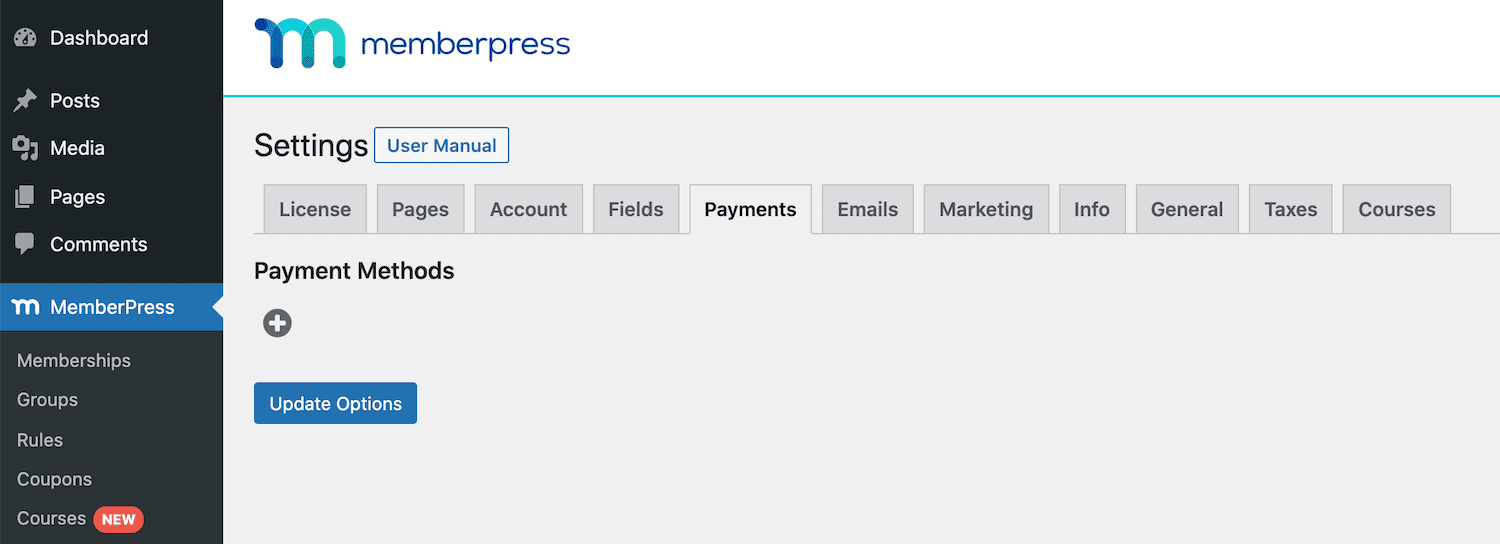
Task: Open Courses marked with NEW badge
Action: [x=52, y=518]
